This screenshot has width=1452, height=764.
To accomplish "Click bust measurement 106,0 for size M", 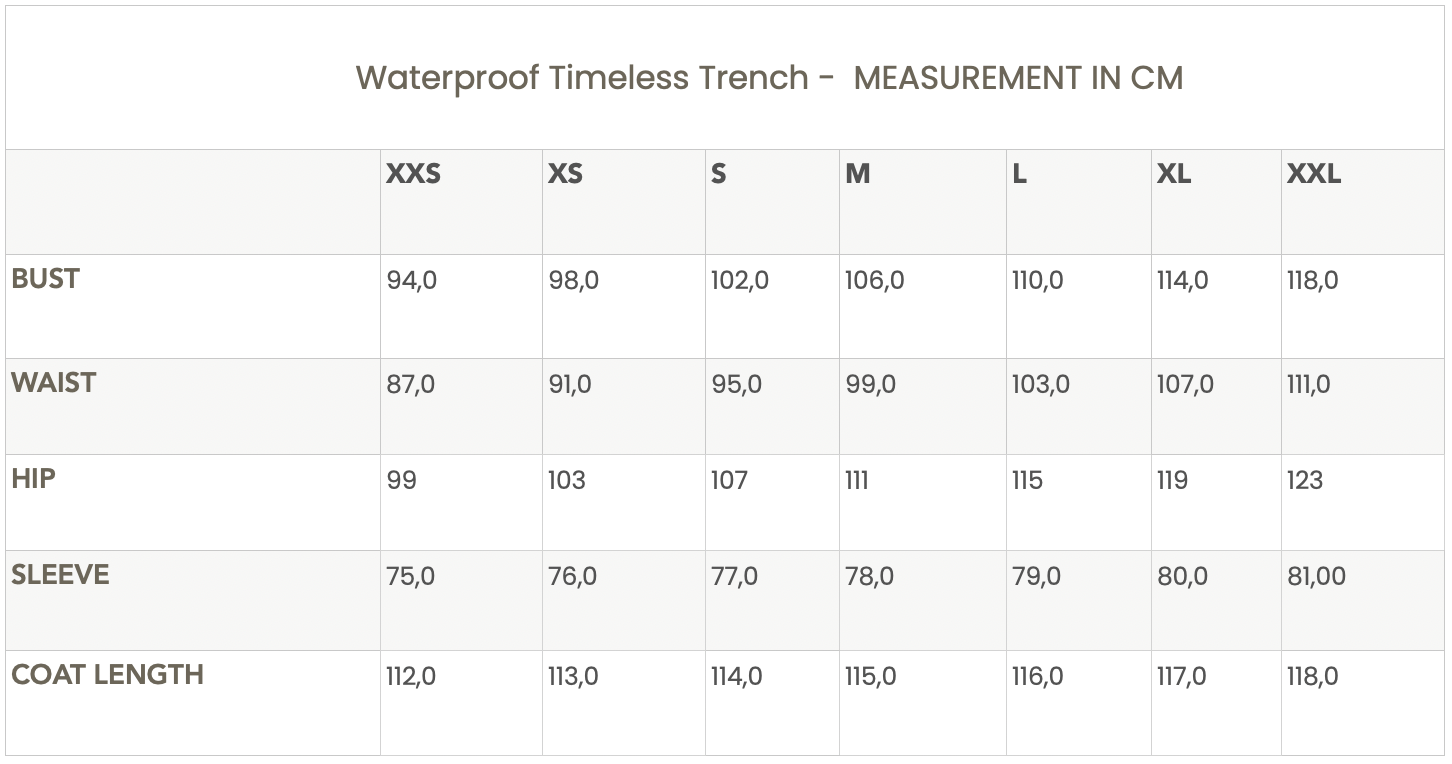I will pos(874,281).
